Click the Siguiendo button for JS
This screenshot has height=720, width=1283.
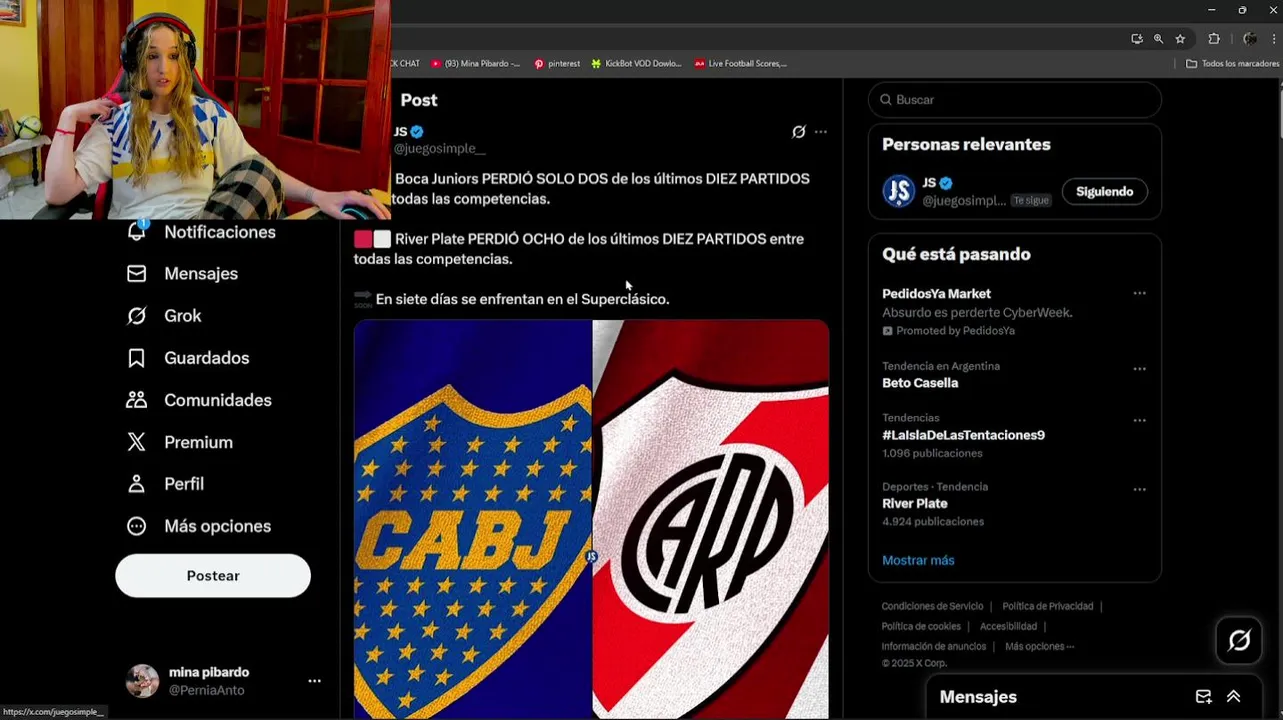(x=1104, y=191)
